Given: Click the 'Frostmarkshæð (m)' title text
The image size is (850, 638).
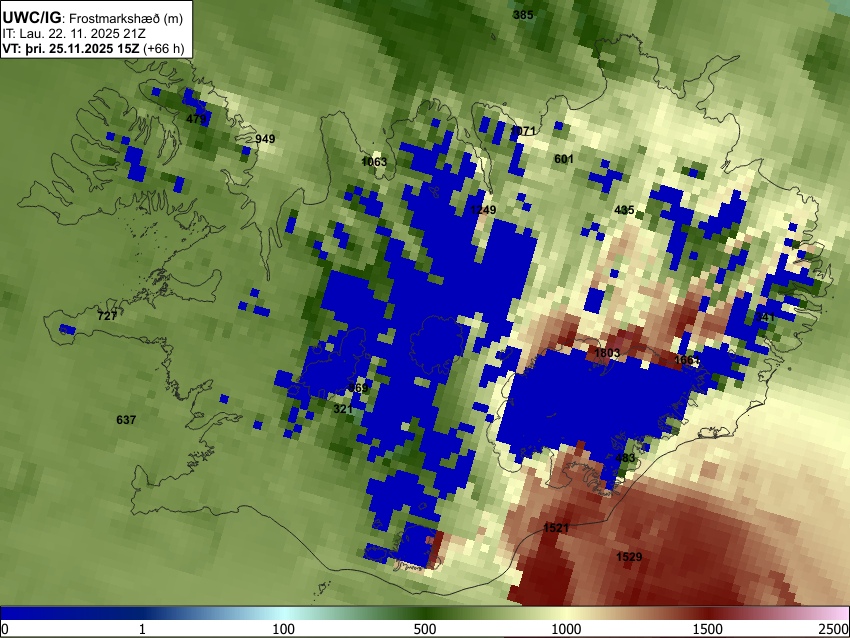Looking at the screenshot, I should click(x=126, y=18).
